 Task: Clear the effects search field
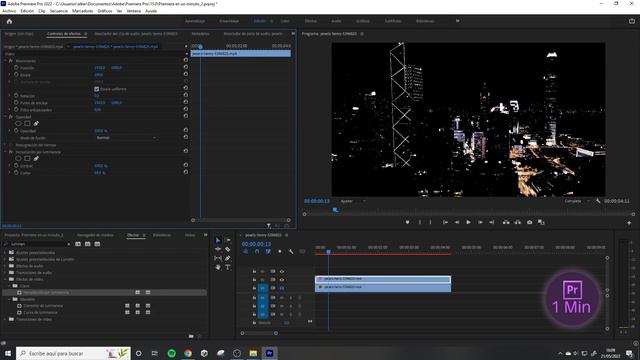click(x=68, y=244)
